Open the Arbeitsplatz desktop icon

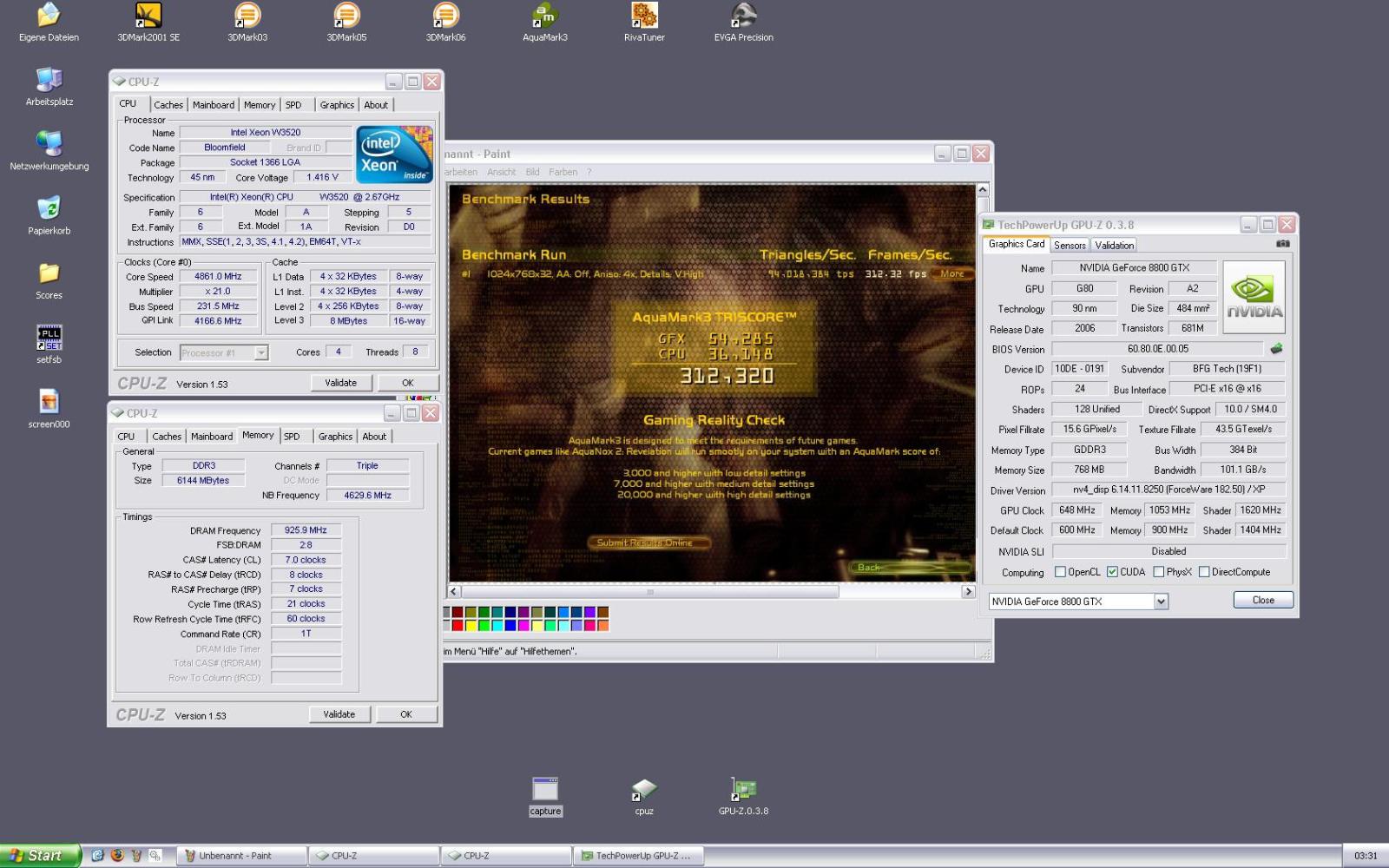(x=49, y=86)
